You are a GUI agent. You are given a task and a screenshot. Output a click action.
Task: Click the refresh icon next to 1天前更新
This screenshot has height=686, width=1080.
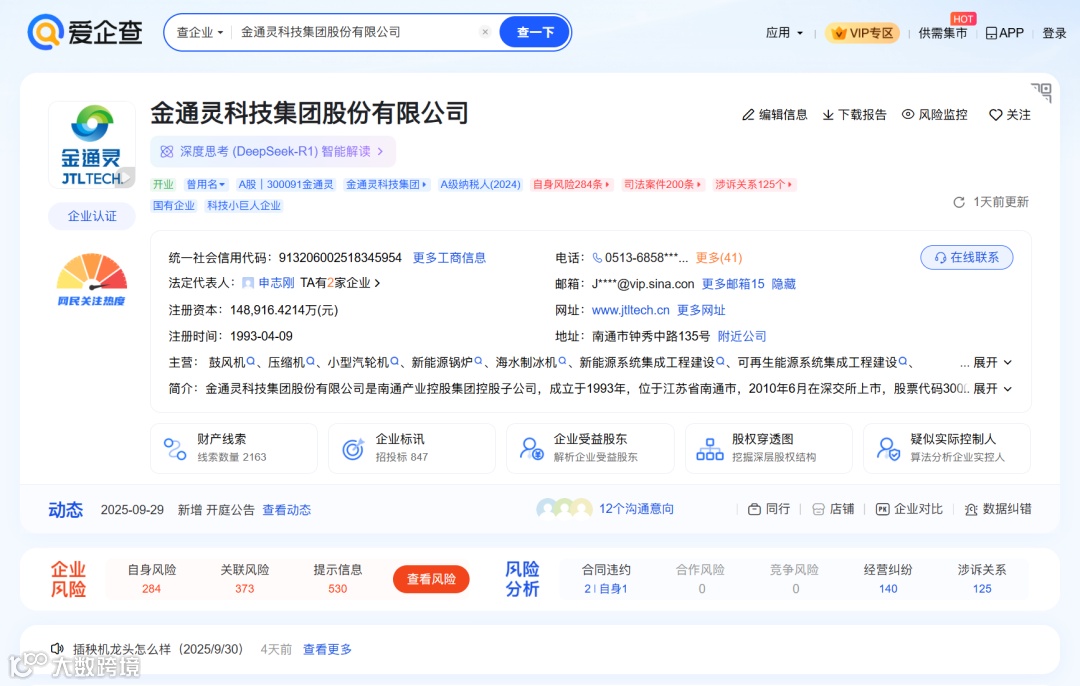pyautogui.click(x=959, y=202)
